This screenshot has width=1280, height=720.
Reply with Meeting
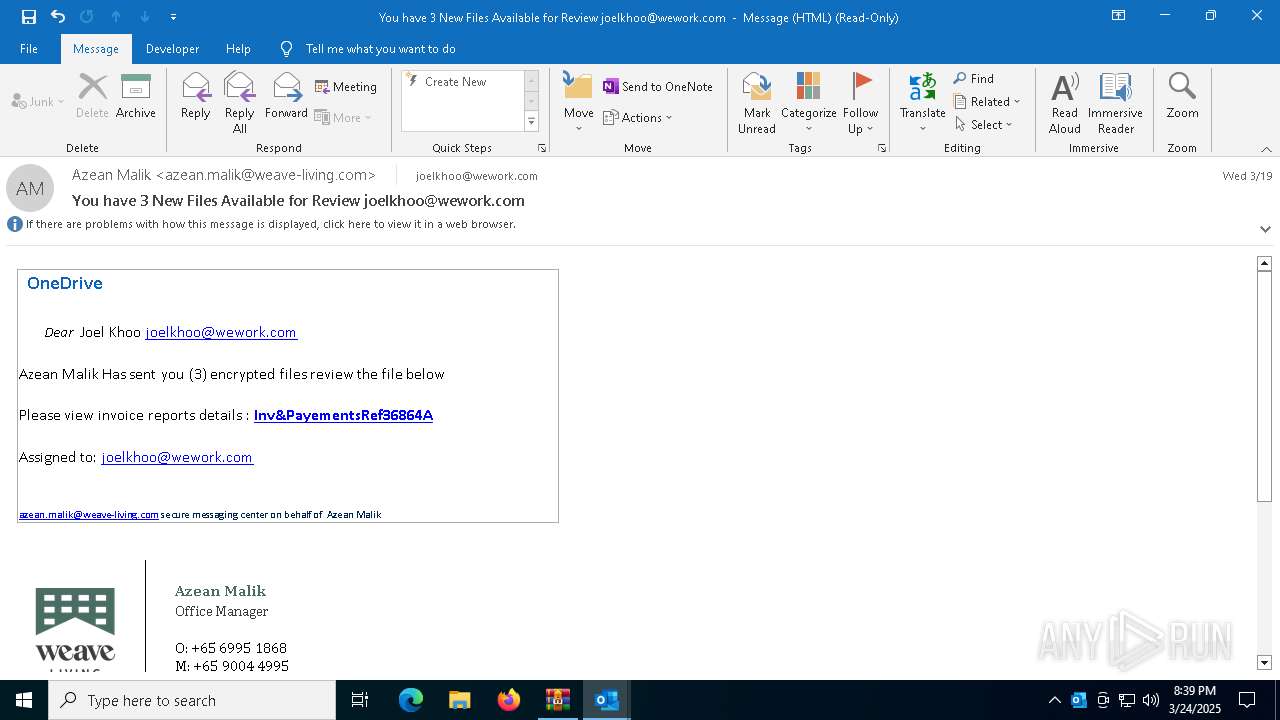click(346, 87)
